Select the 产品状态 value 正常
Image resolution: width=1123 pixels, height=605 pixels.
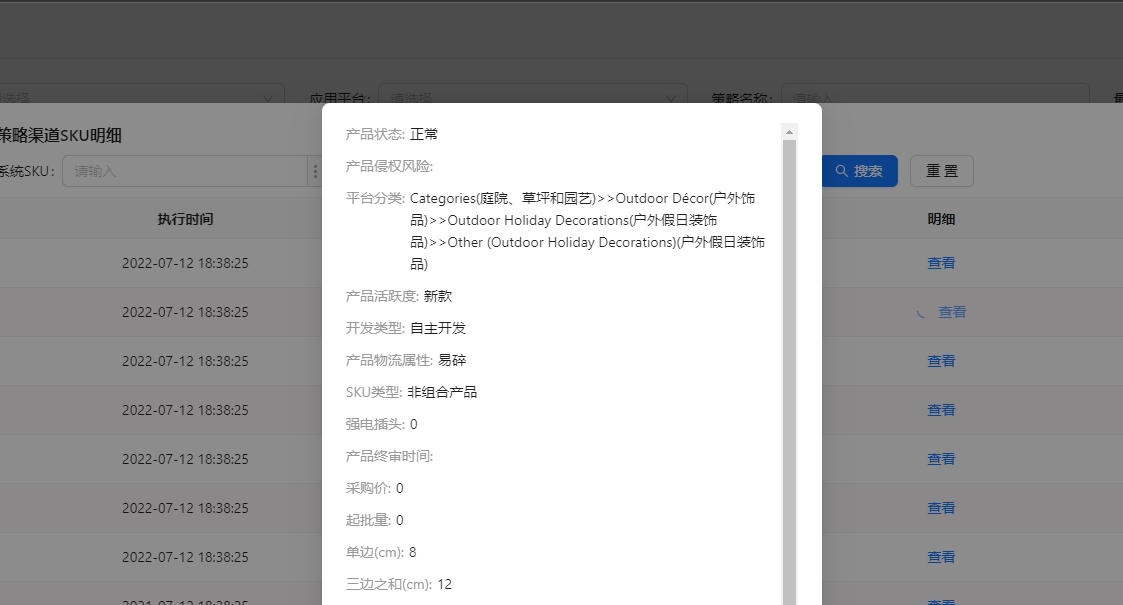pyautogui.click(x=424, y=134)
